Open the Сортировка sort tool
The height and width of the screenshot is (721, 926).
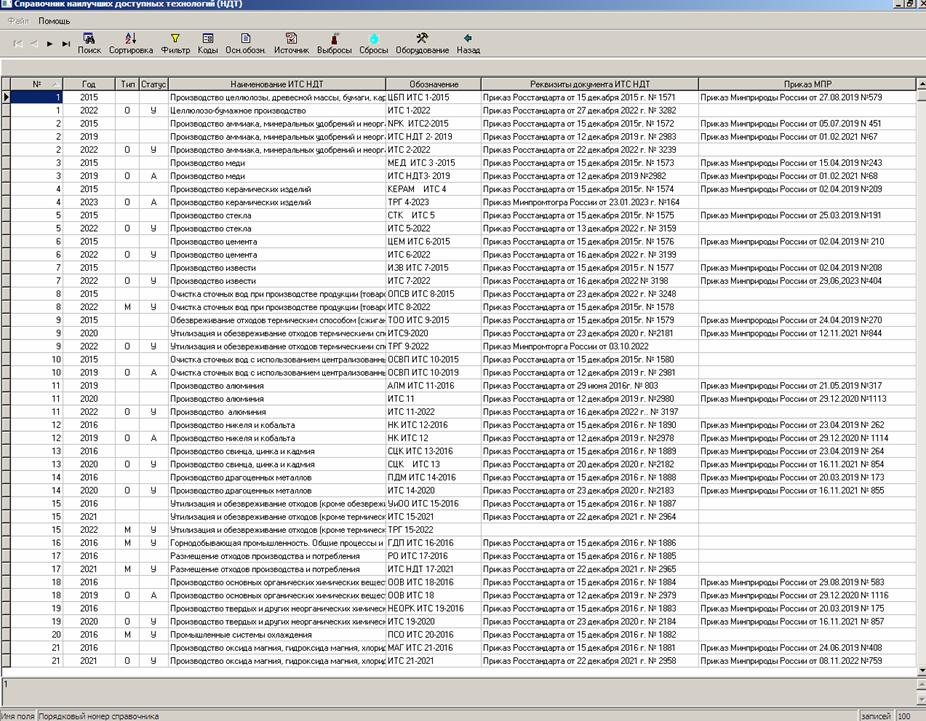pos(131,42)
